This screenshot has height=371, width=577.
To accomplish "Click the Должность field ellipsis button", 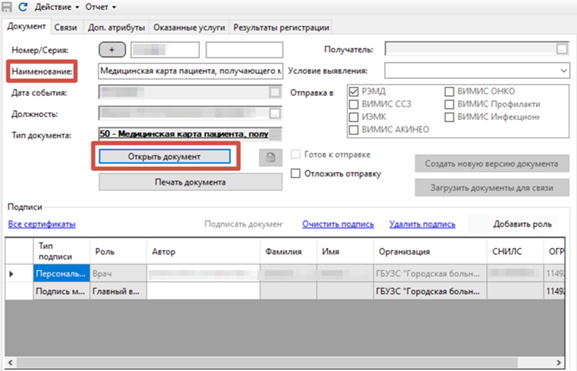I will point(275,113).
